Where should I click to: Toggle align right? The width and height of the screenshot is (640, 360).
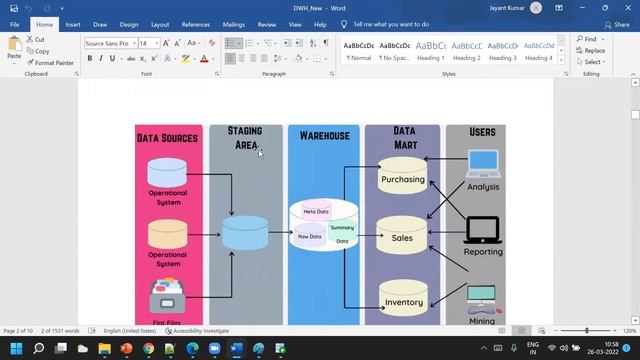coord(253,59)
